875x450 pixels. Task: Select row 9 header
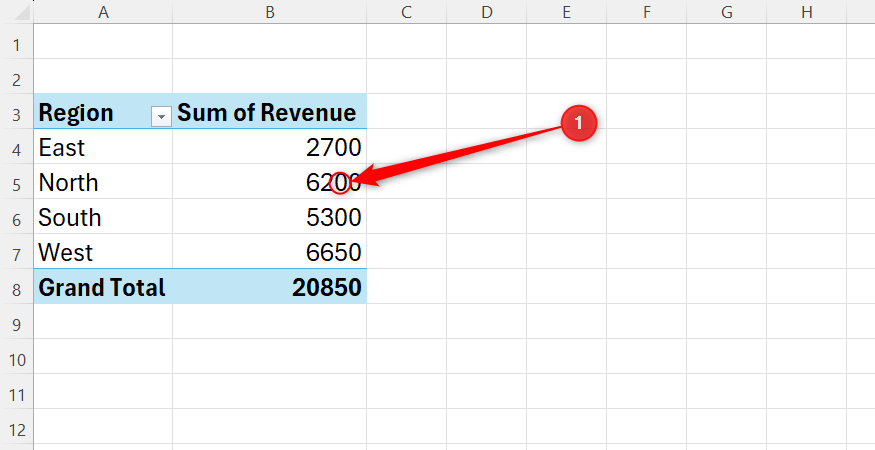pos(17,322)
